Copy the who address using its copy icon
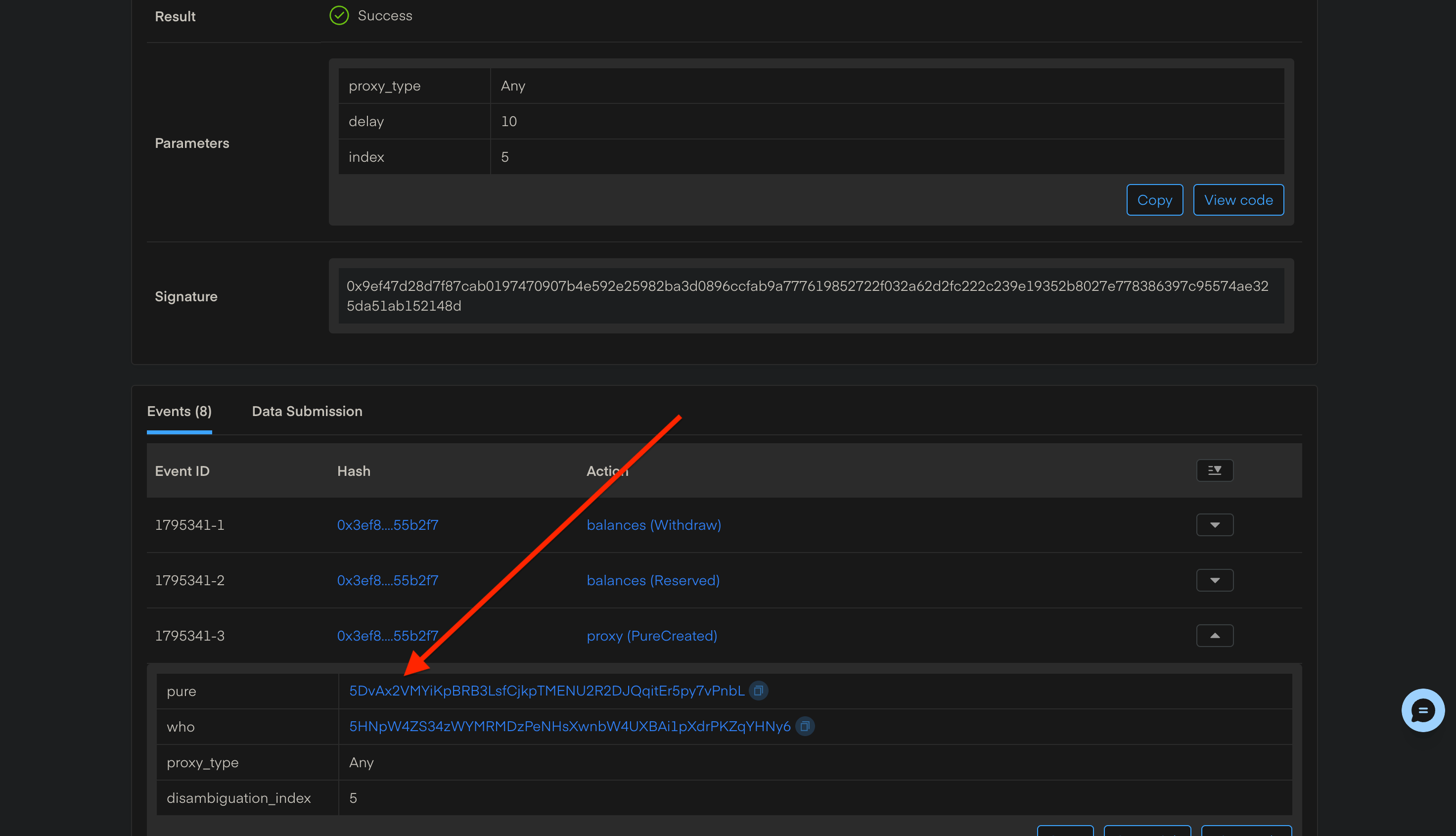This screenshot has height=836, width=1456. point(805,726)
